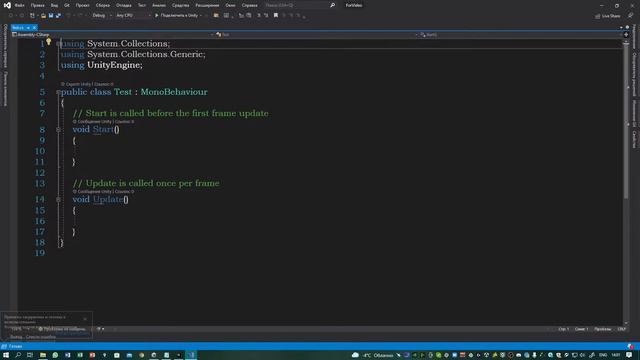Click the Unity message CodeLens above Update

pyautogui.click(x=104, y=191)
